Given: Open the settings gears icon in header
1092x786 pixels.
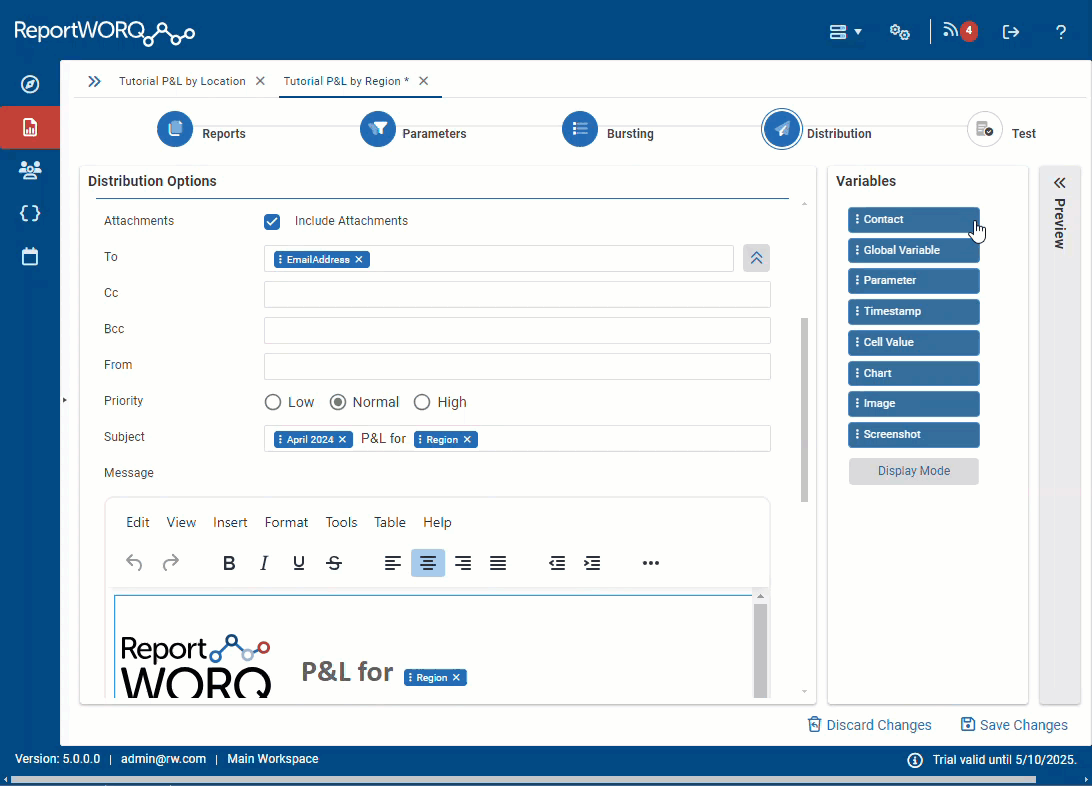Looking at the screenshot, I should pos(899,32).
